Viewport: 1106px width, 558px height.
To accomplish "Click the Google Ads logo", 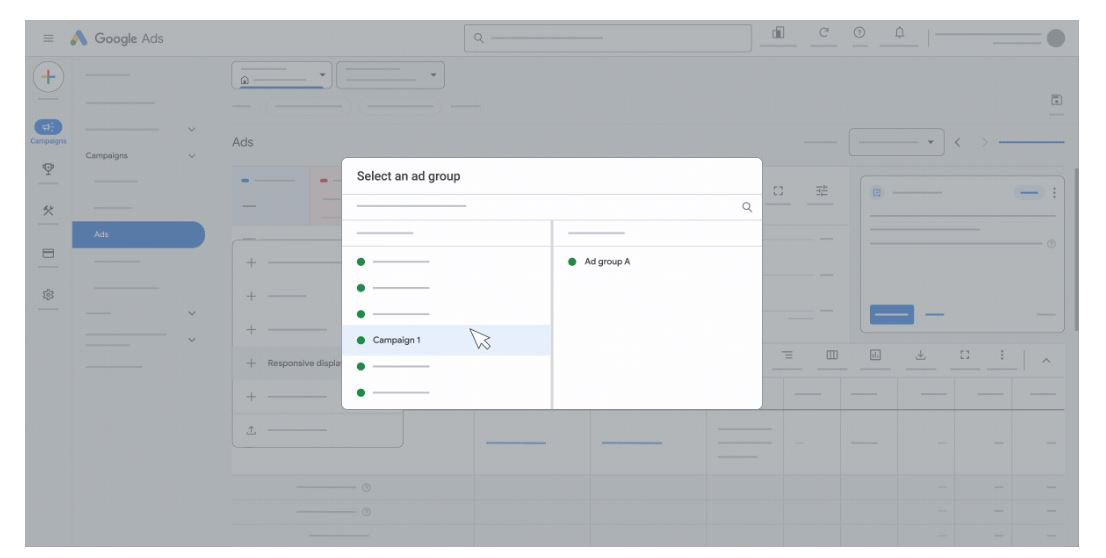I will (x=117, y=38).
